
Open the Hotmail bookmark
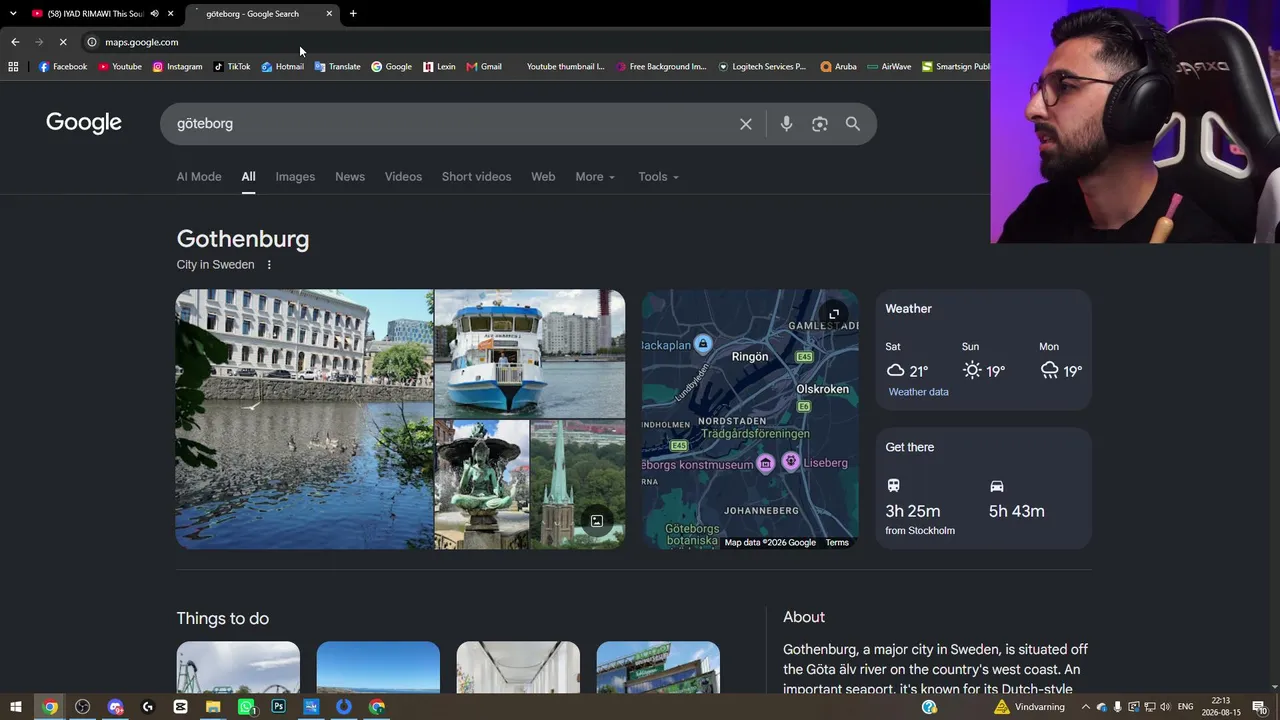283,67
